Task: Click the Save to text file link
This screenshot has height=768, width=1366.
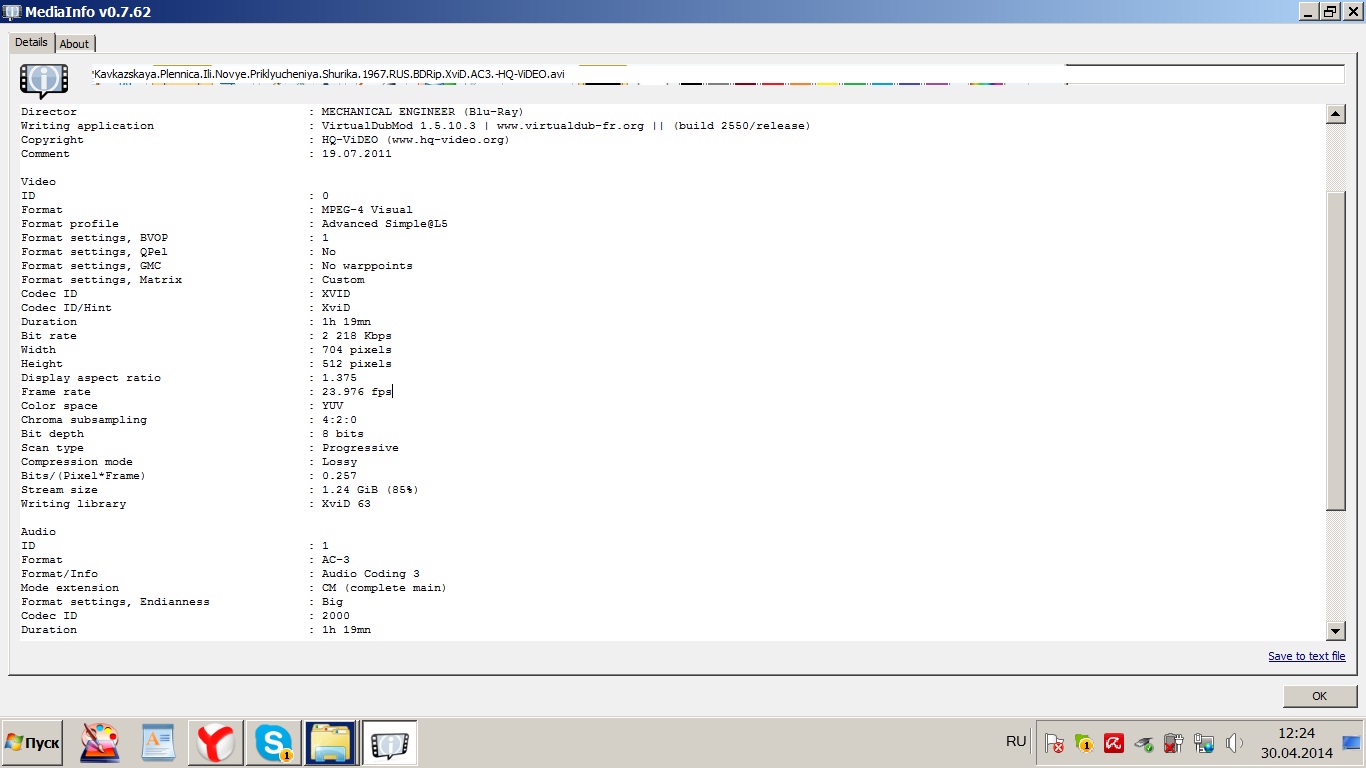Action: 1307,656
